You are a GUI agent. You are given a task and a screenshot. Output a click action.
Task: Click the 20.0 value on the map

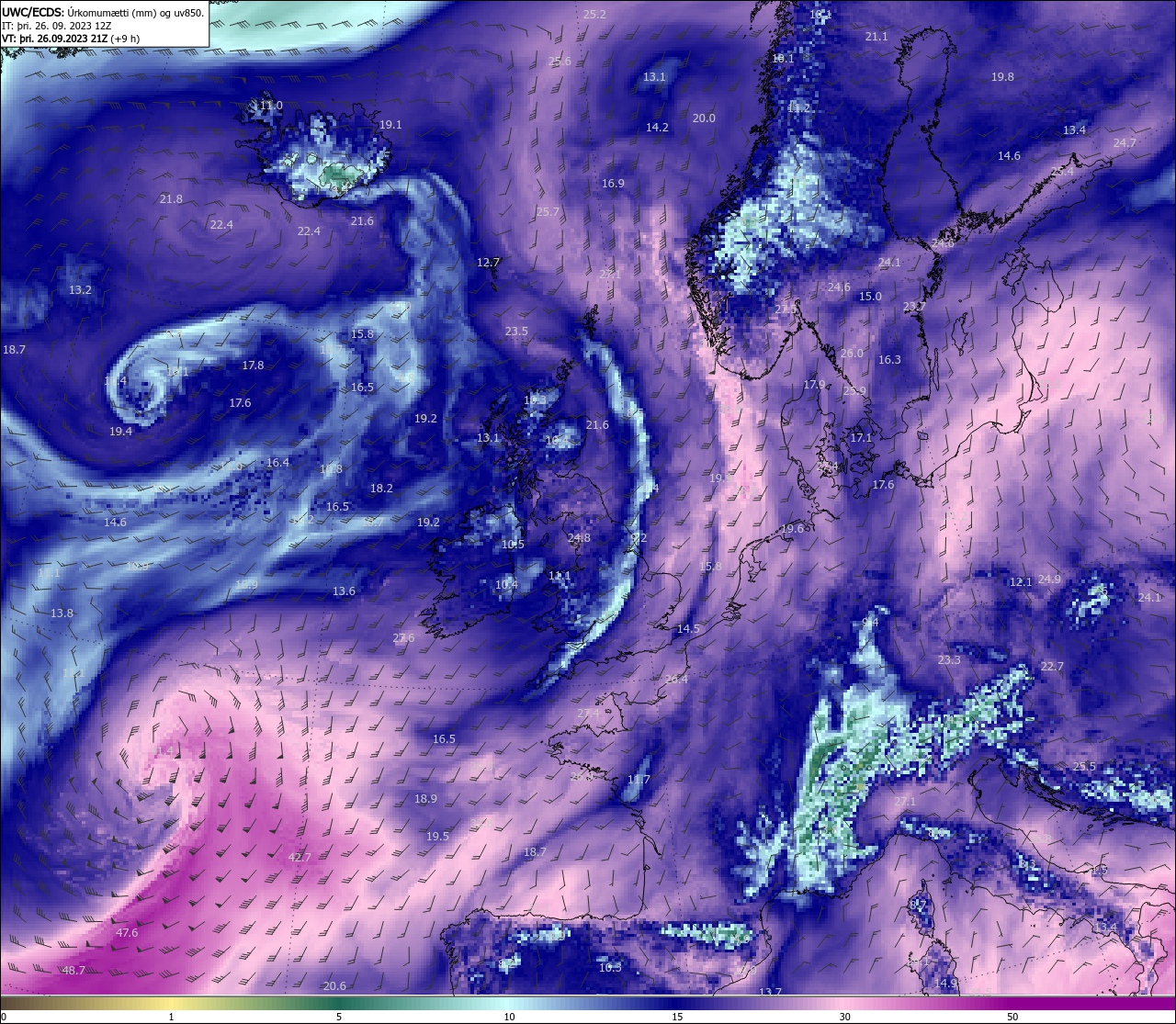(x=704, y=118)
